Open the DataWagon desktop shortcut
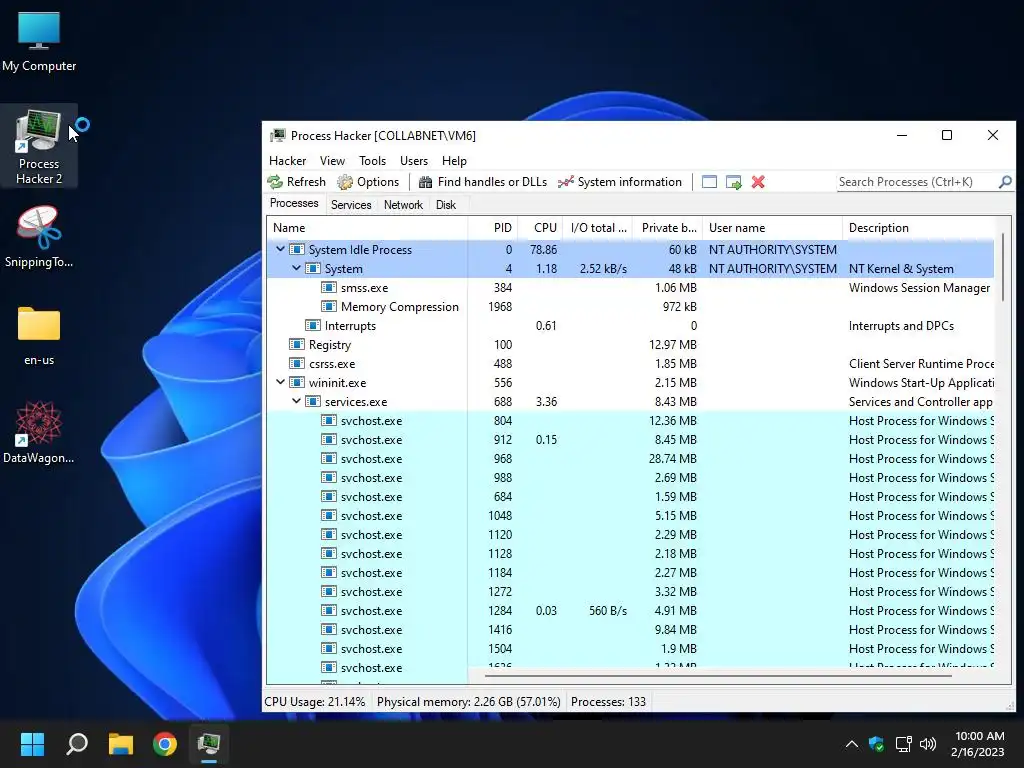The height and width of the screenshot is (768, 1024). pos(39,432)
